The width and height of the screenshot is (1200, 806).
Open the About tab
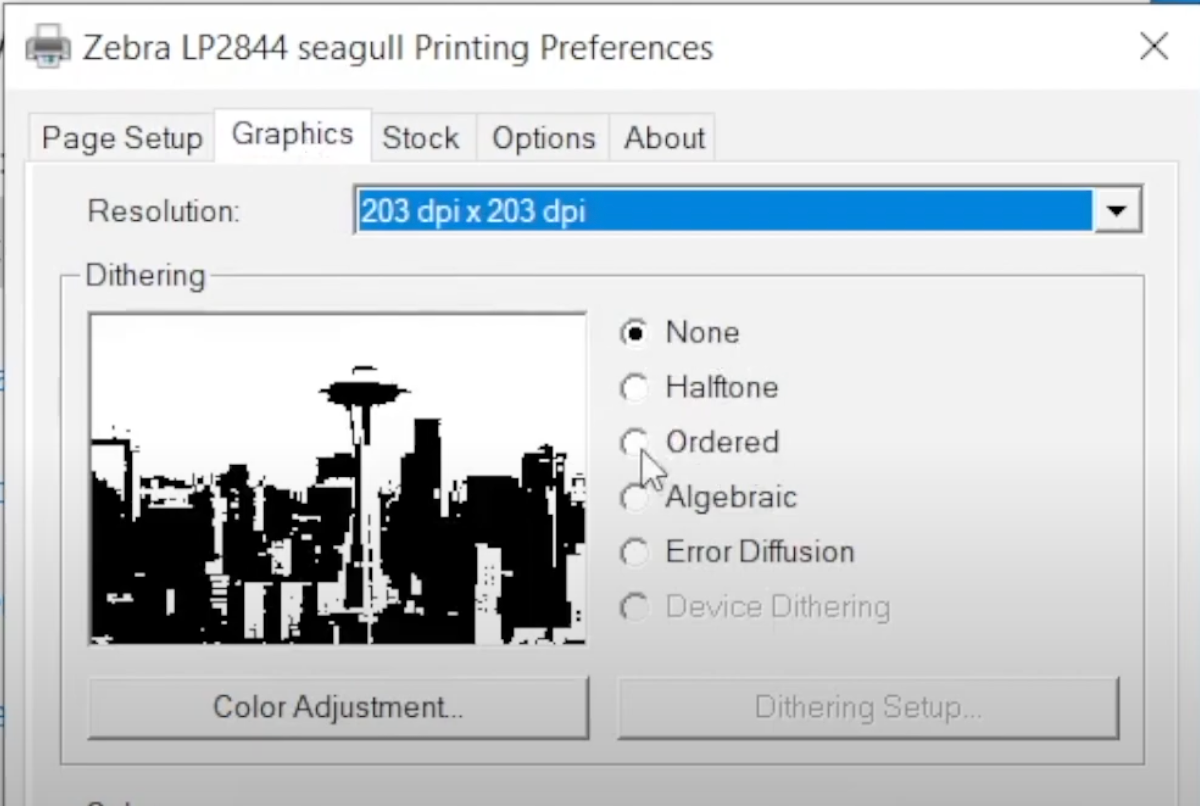pos(663,138)
